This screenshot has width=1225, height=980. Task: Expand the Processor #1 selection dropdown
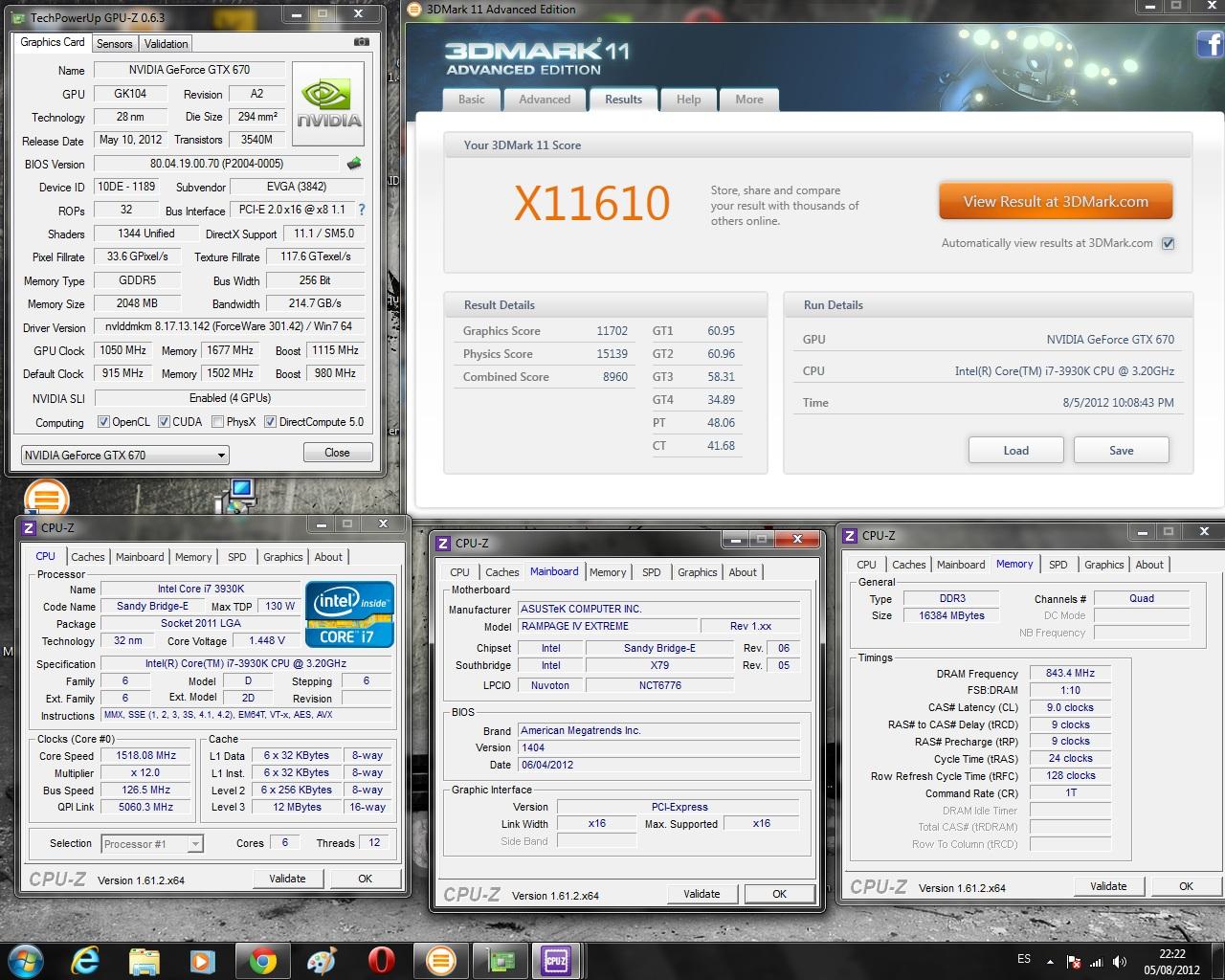click(195, 844)
